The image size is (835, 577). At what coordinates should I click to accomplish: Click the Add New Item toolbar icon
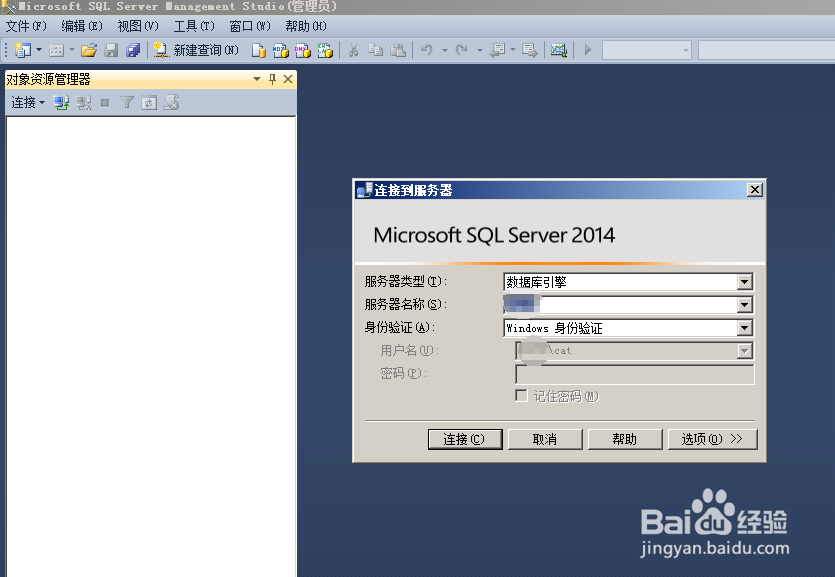point(56,50)
